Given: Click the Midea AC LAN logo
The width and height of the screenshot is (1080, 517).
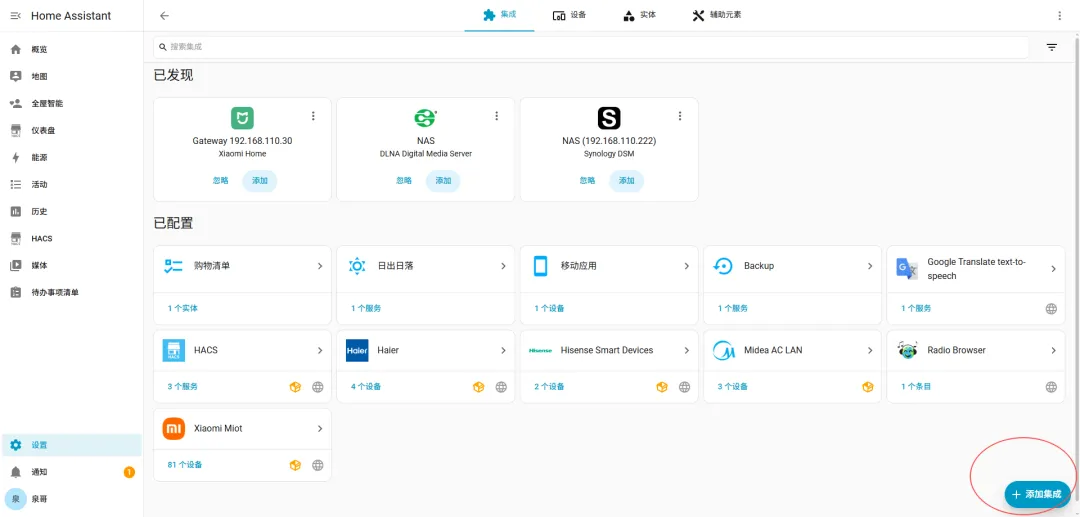Looking at the screenshot, I should coord(724,350).
